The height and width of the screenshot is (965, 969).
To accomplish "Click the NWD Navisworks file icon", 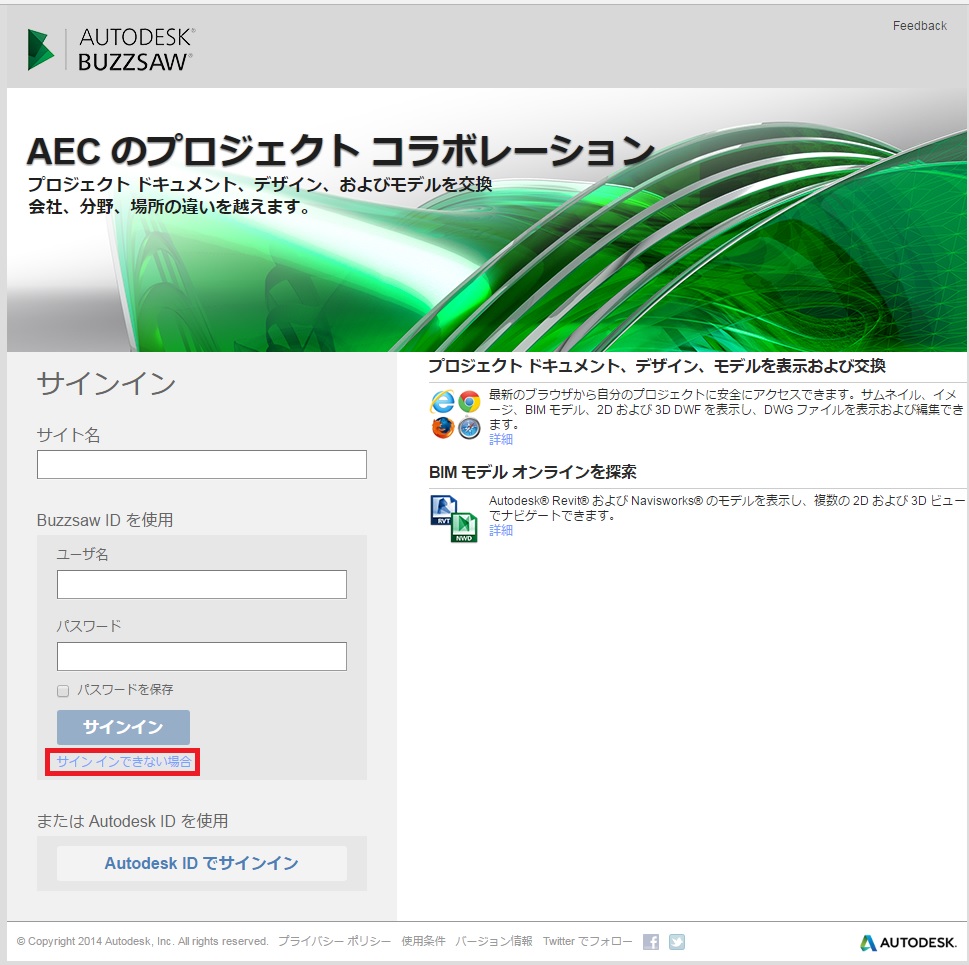I will click(x=463, y=528).
